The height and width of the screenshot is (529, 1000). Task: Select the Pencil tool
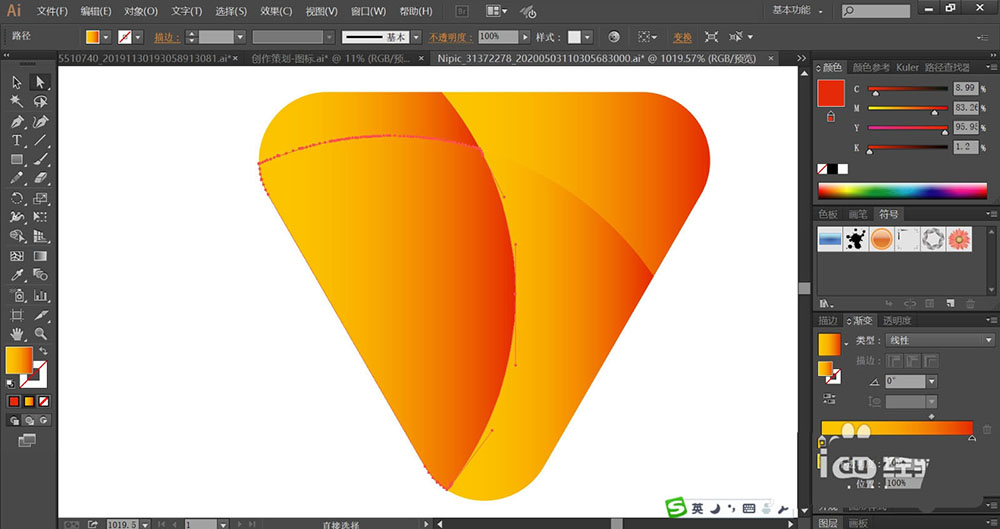click(x=17, y=179)
